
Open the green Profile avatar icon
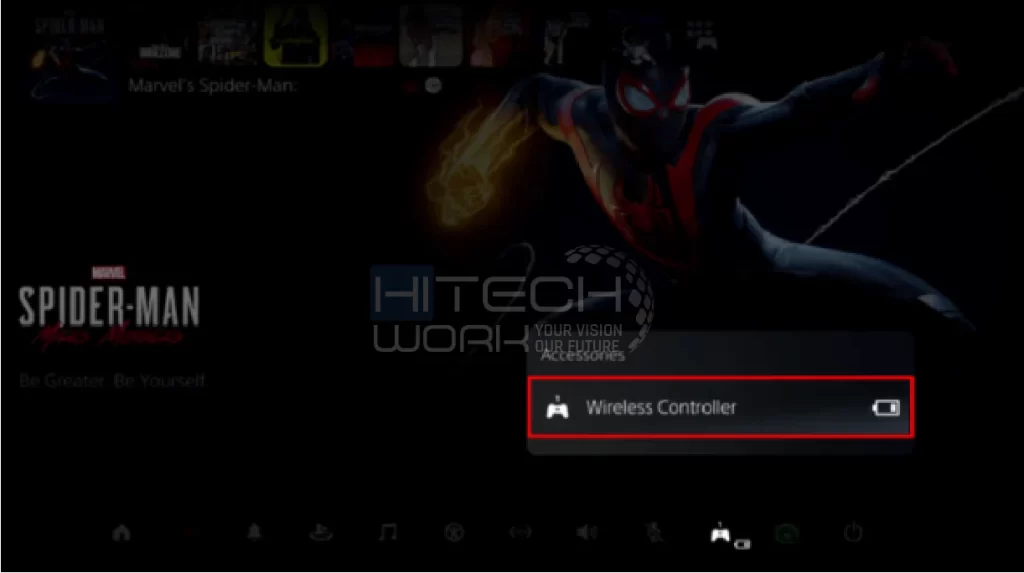pos(787,534)
